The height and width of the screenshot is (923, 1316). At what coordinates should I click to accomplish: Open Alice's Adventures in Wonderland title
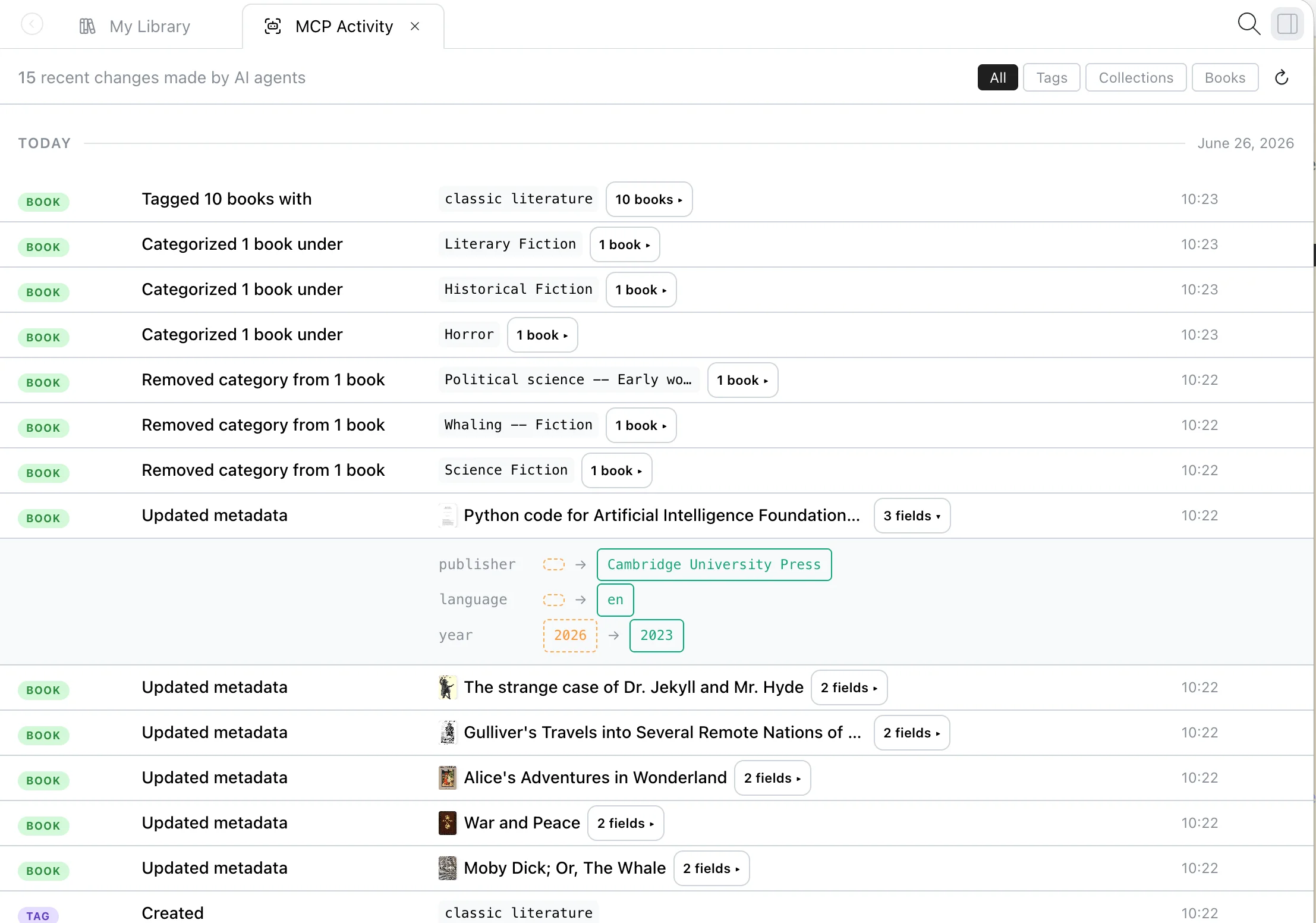595,778
